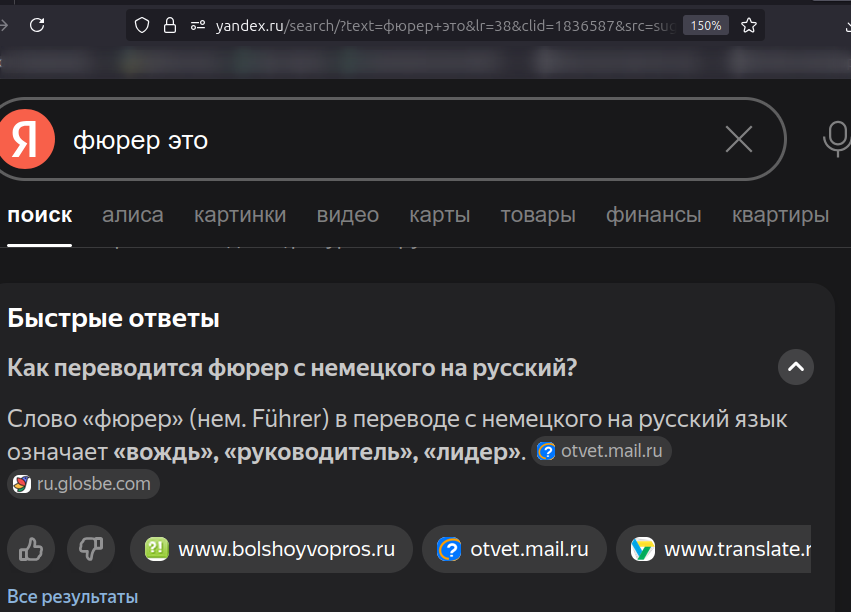
Task: Open the 150% zoom level indicator
Action: tap(705, 25)
